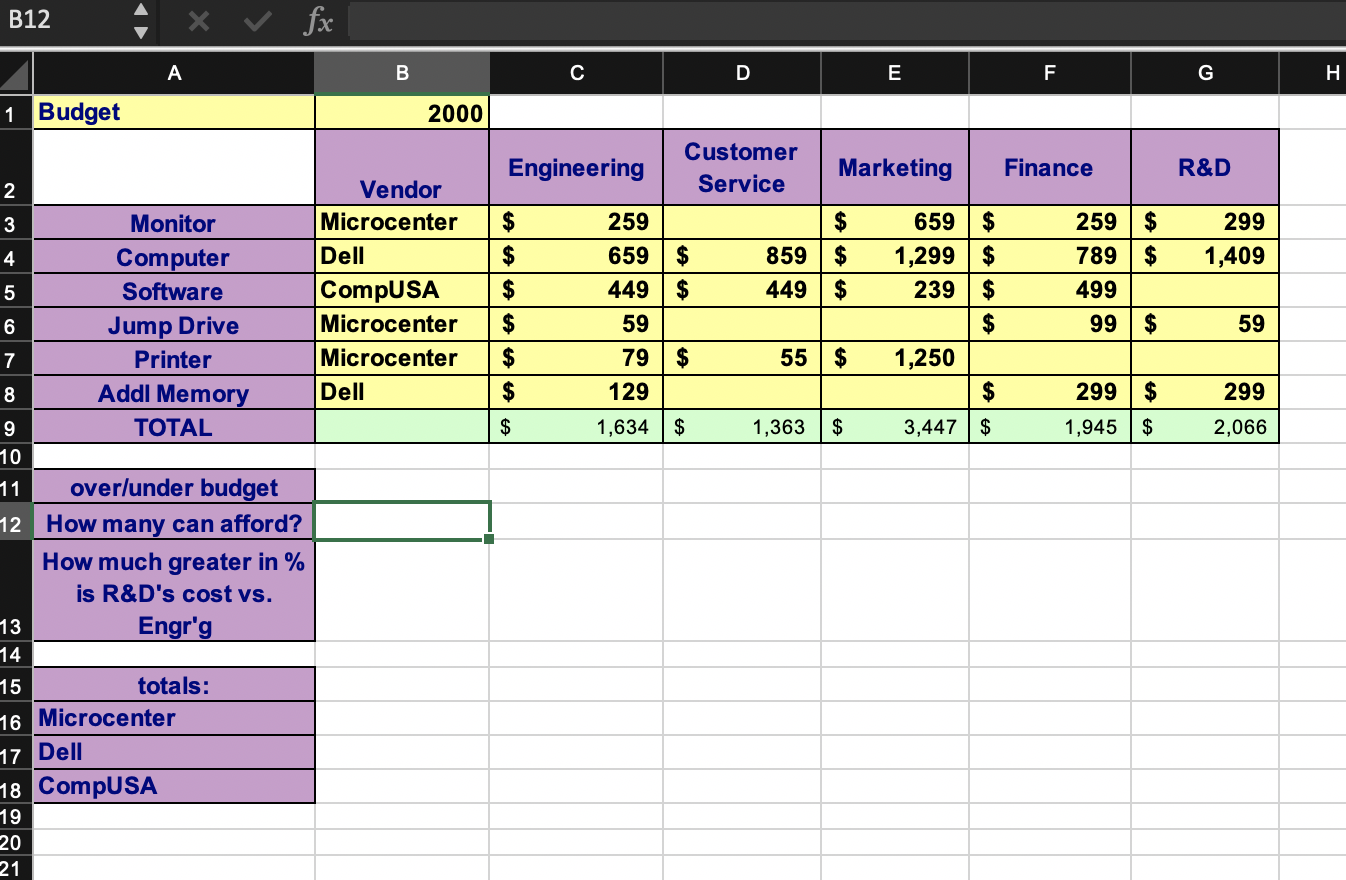Click the Name Box down stepper arrow
Image resolution: width=1346 pixels, height=880 pixels.
[141, 31]
